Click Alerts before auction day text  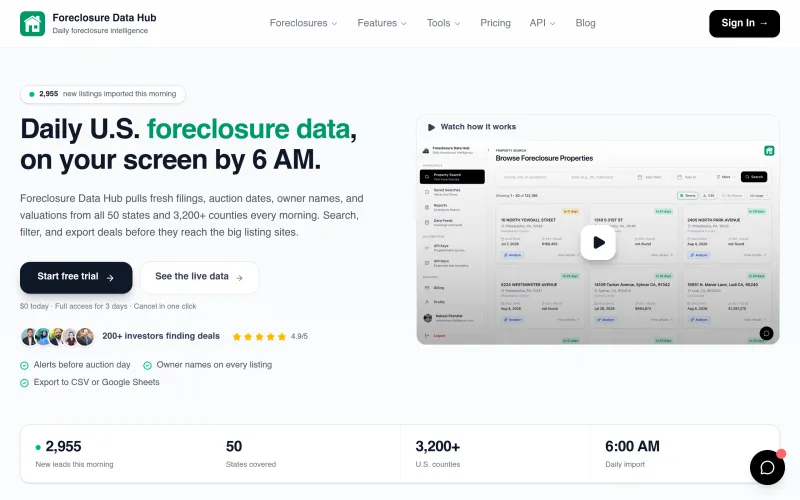(82, 365)
